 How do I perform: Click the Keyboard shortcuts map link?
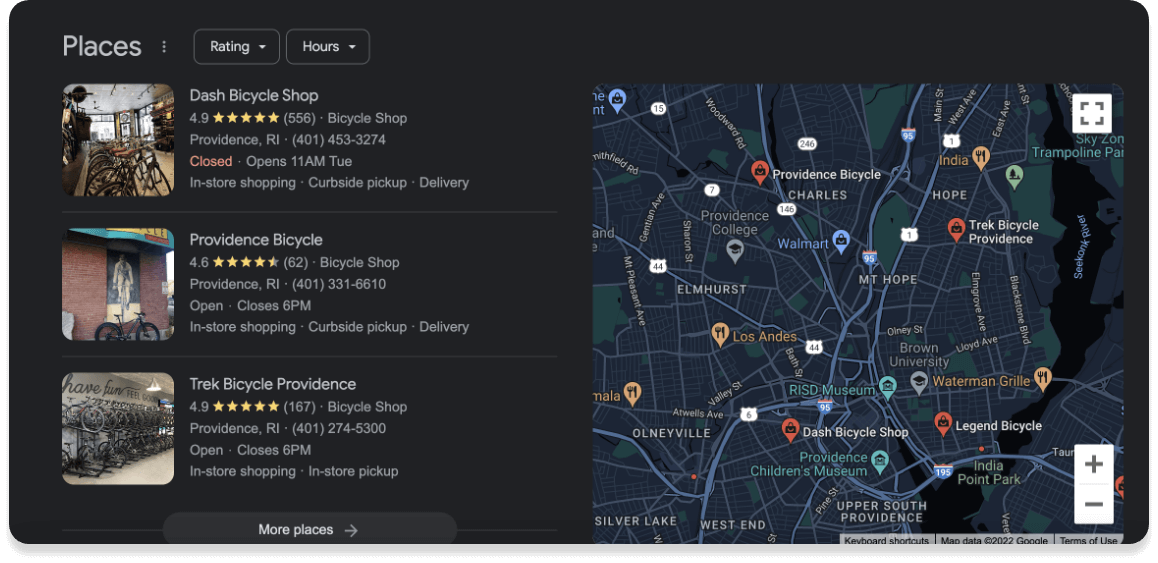(x=886, y=541)
